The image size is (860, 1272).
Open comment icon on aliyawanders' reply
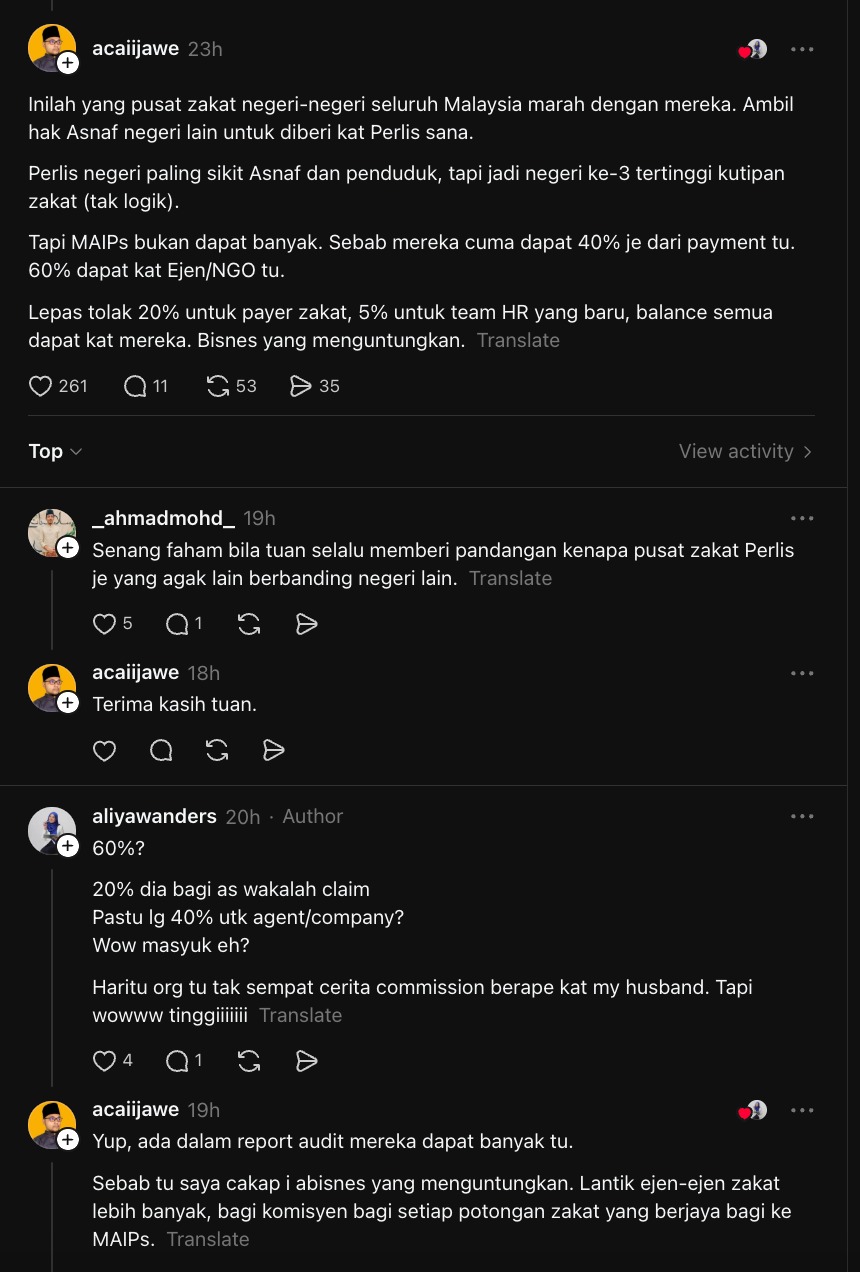pyautogui.click(x=175, y=1060)
